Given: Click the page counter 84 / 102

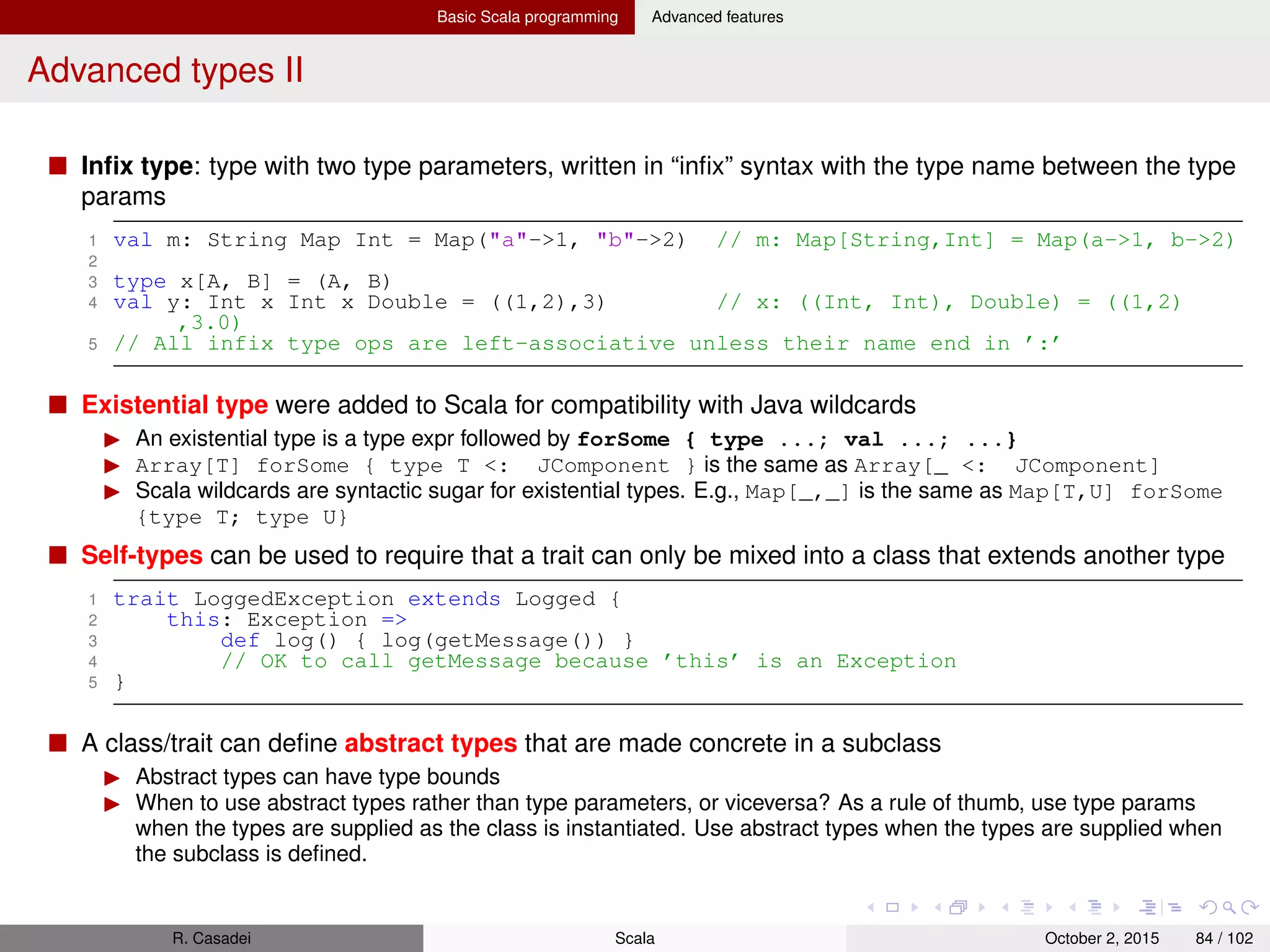Looking at the screenshot, I should pyautogui.click(x=1224, y=938).
